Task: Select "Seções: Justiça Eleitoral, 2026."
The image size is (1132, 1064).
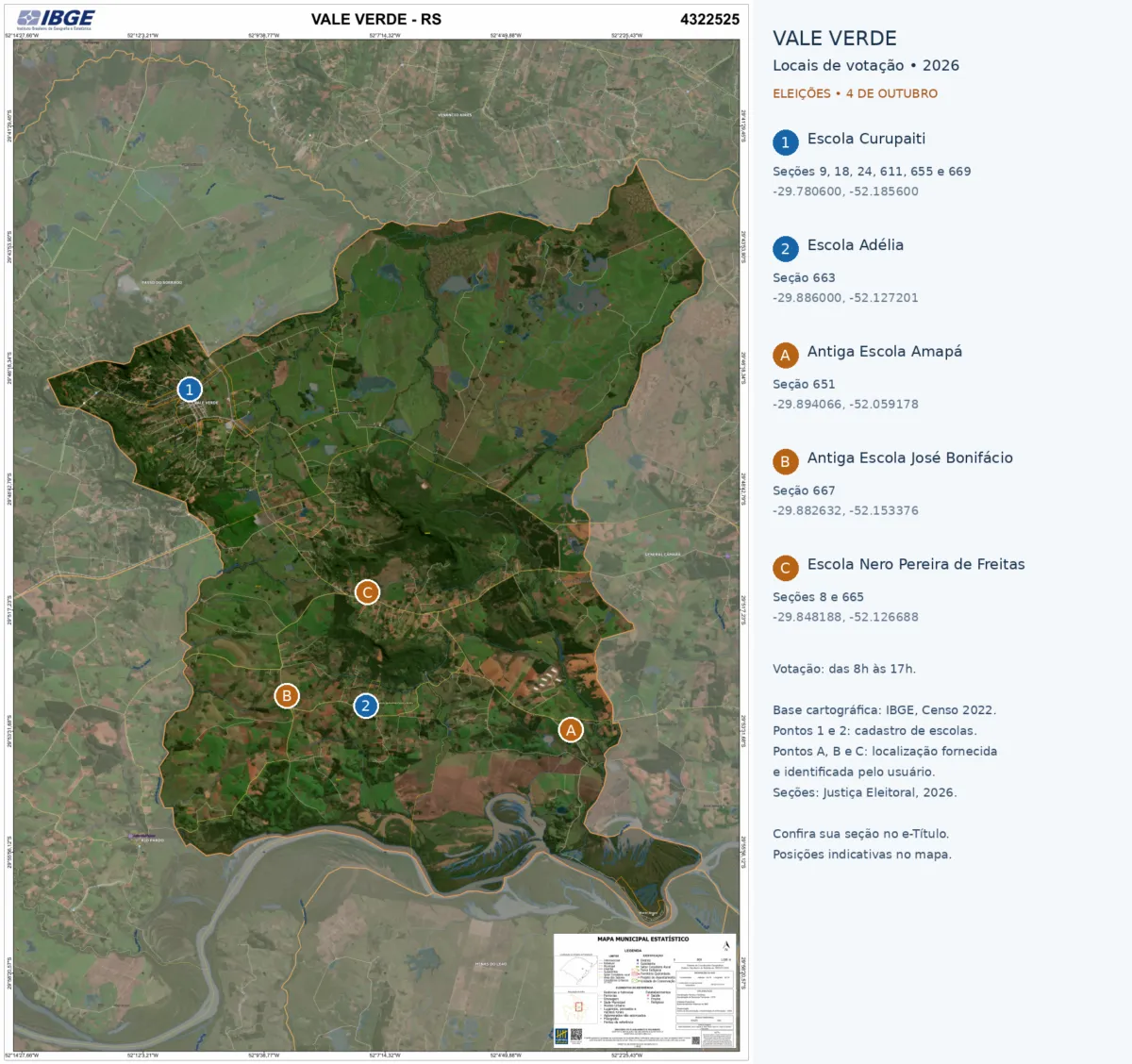Action: click(864, 793)
